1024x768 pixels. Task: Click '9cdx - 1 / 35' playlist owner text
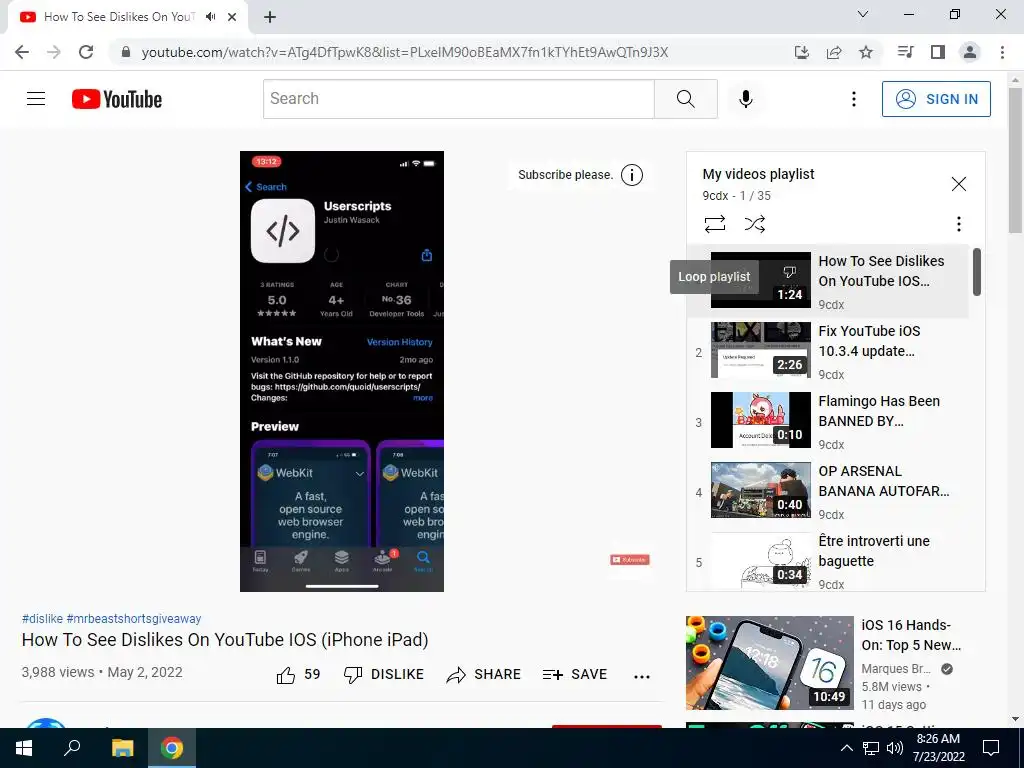737,196
